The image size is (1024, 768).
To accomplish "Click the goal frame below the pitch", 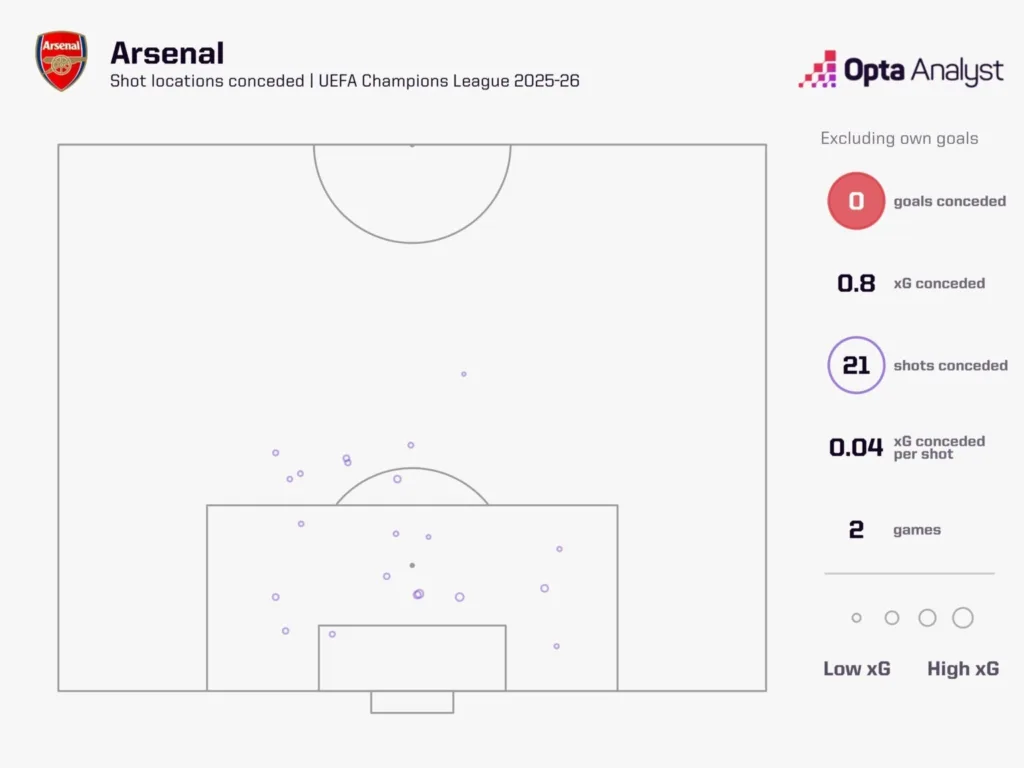I will 412,702.
